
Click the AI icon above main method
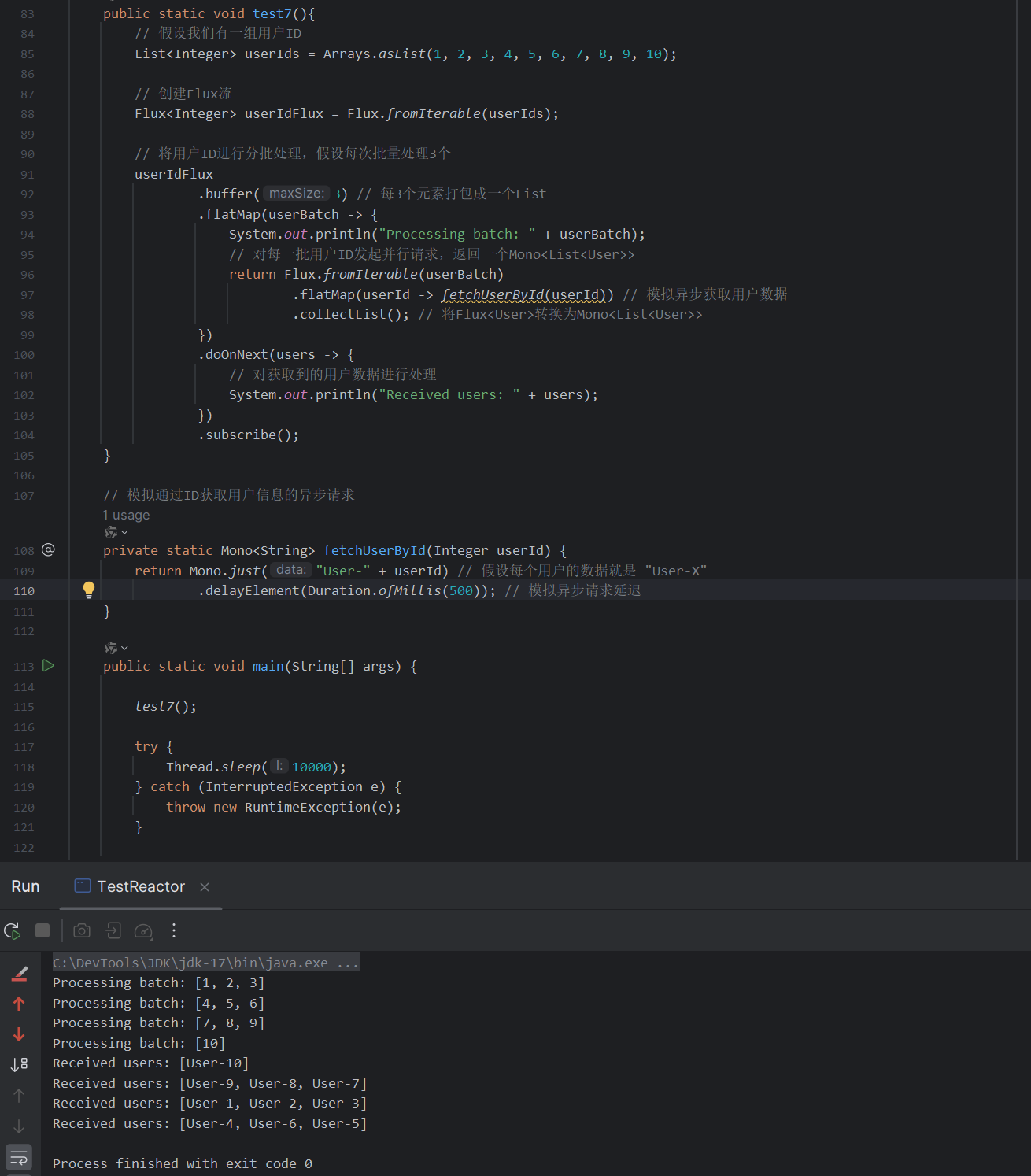(111, 648)
